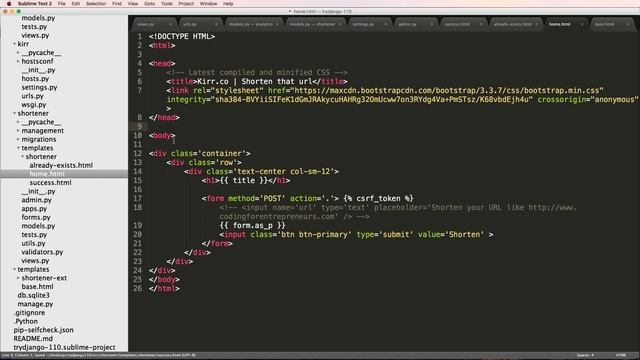
Task: Open the Tools menu
Action: (x=167, y=4)
